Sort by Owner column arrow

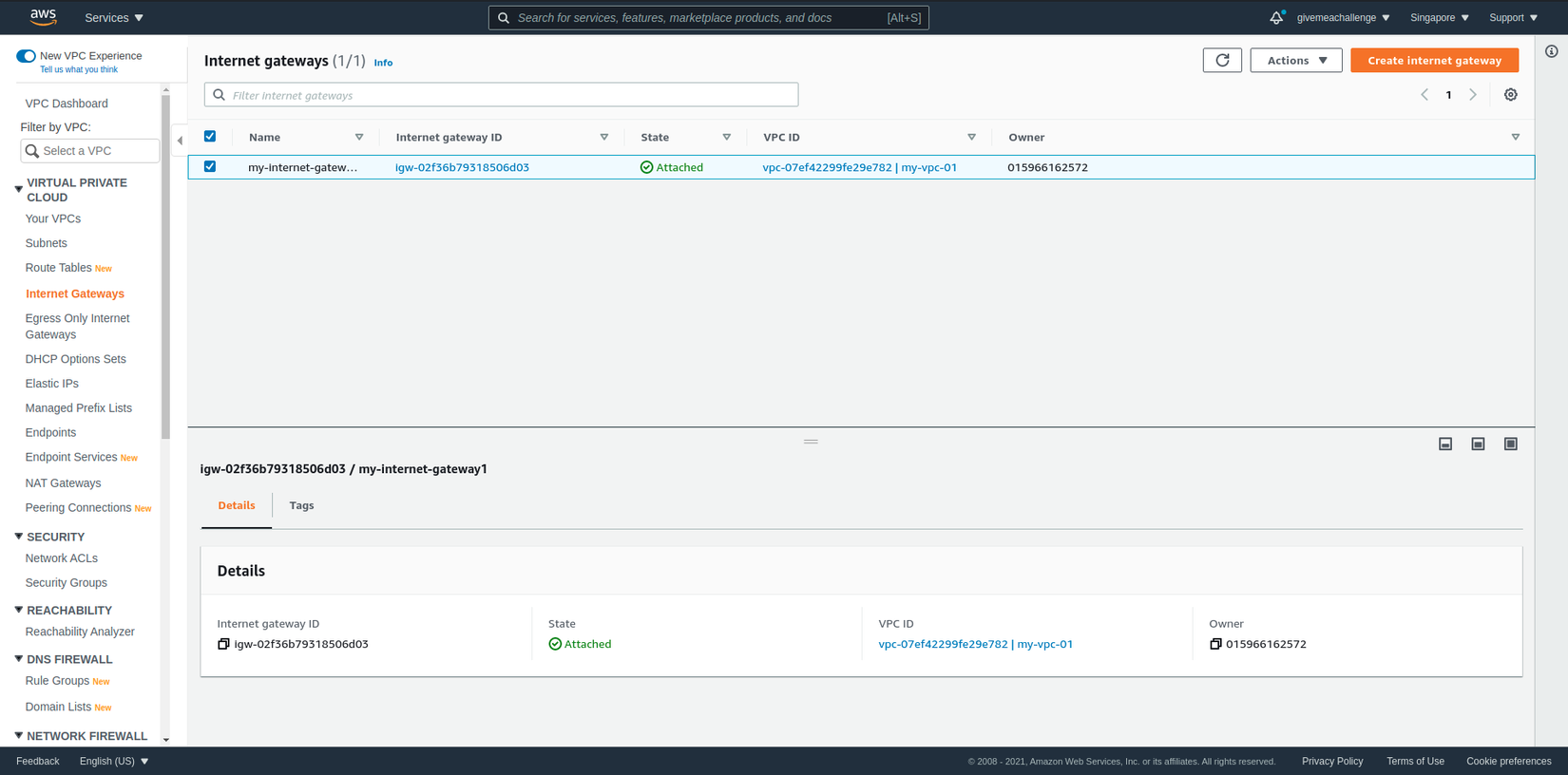(1516, 137)
